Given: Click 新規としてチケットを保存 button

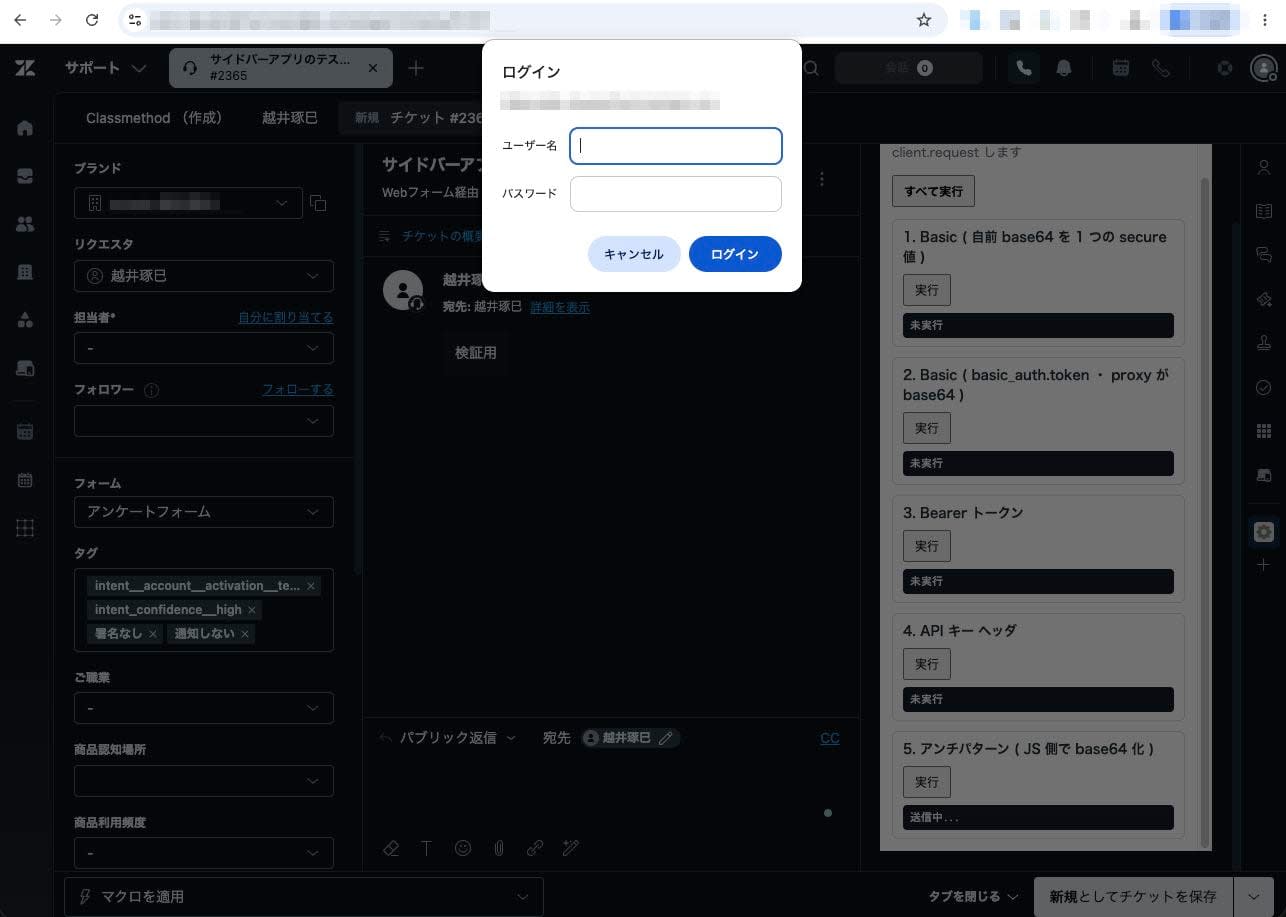Looking at the screenshot, I should click(x=1133, y=897).
